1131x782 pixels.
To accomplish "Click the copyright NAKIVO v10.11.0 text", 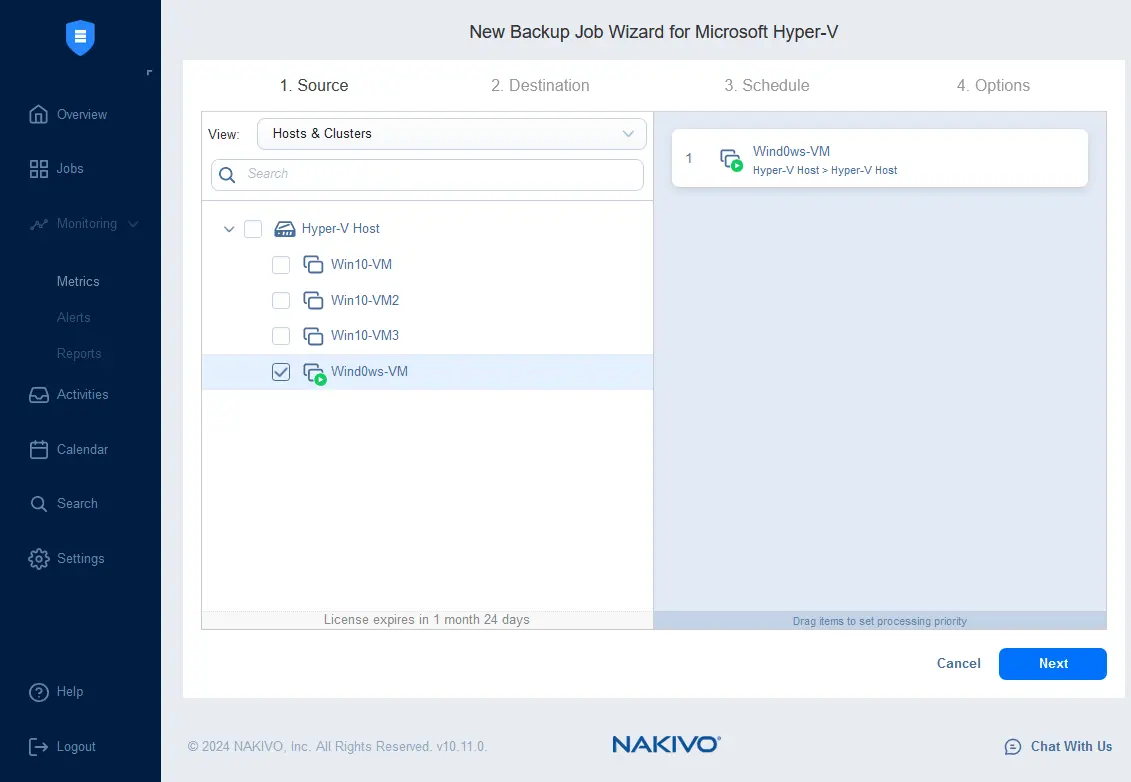I will pyautogui.click(x=338, y=747).
